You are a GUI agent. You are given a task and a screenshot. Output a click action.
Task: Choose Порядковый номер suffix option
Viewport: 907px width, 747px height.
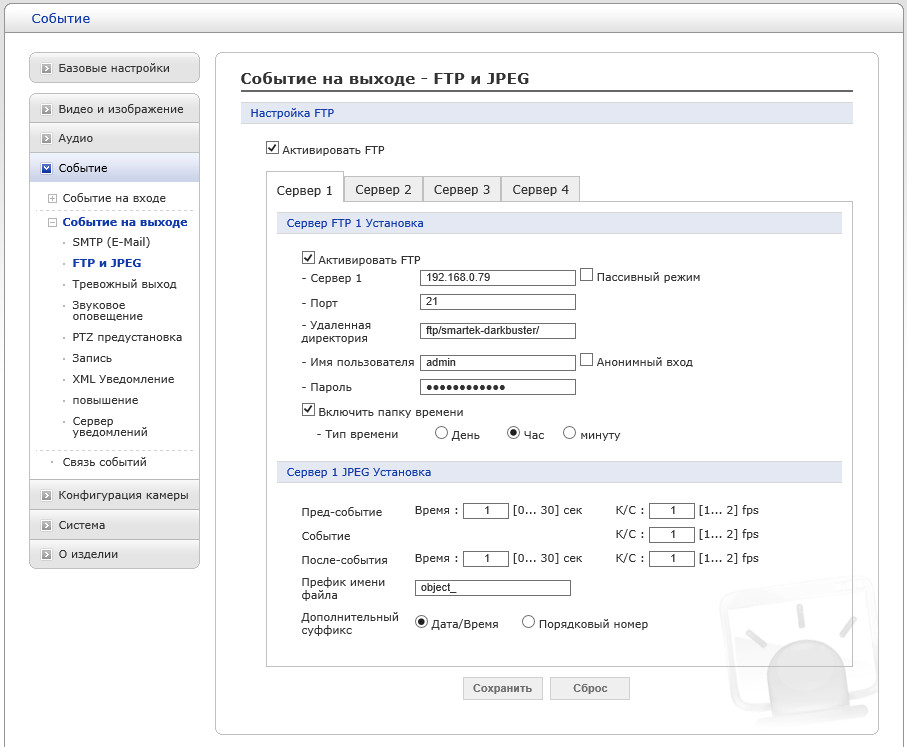click(529, 622)
